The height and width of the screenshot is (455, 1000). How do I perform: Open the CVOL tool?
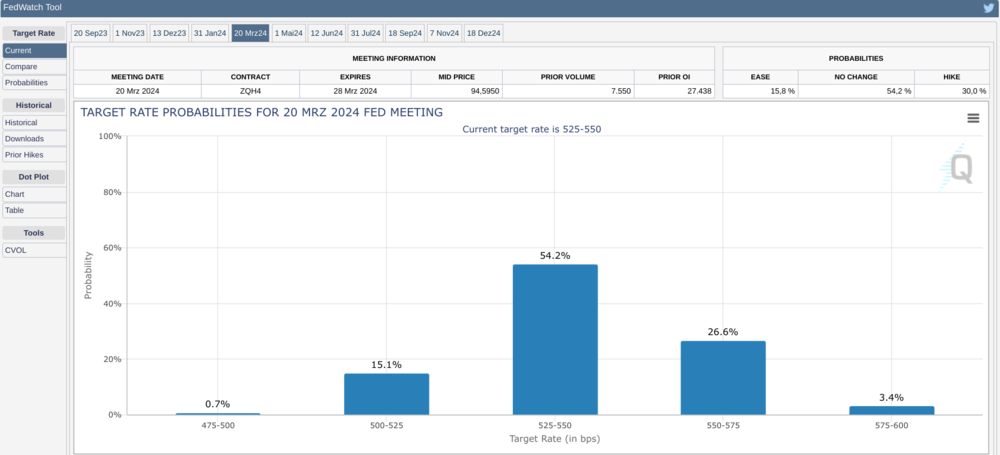(16, 250)
